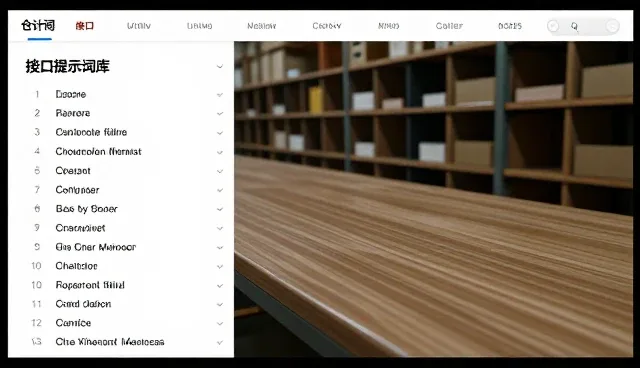Expand chevron beside "Ropeeront" row
This screenshot has width=640, height=368.
[220, 286]
